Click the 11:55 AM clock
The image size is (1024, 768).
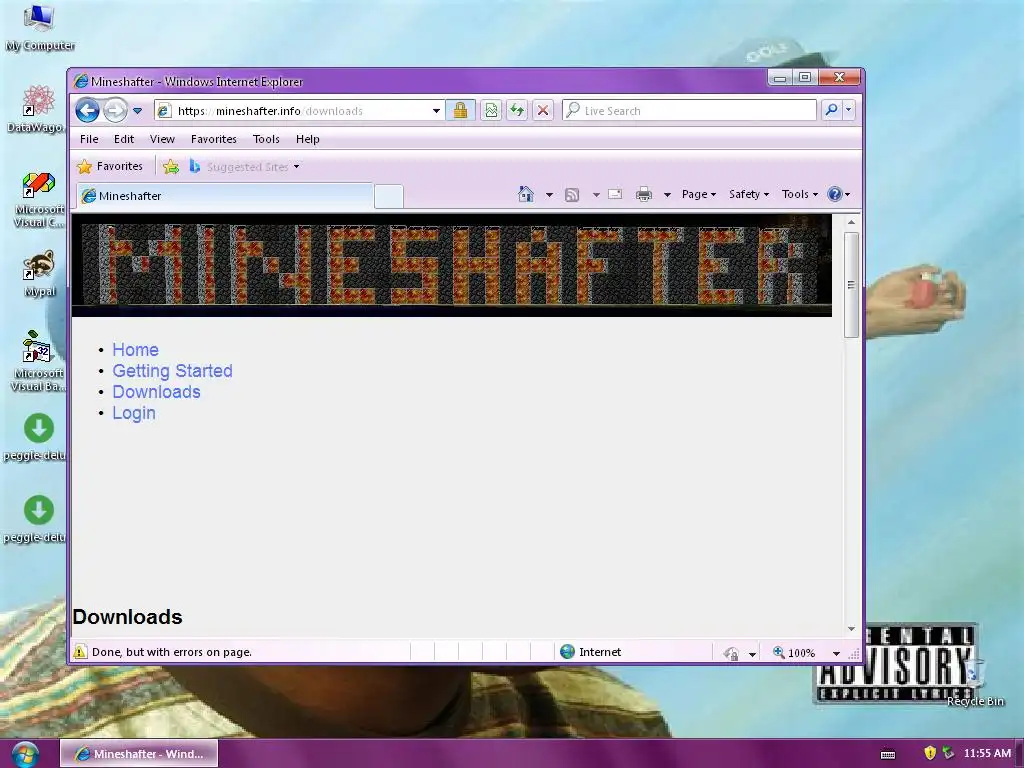987,753
